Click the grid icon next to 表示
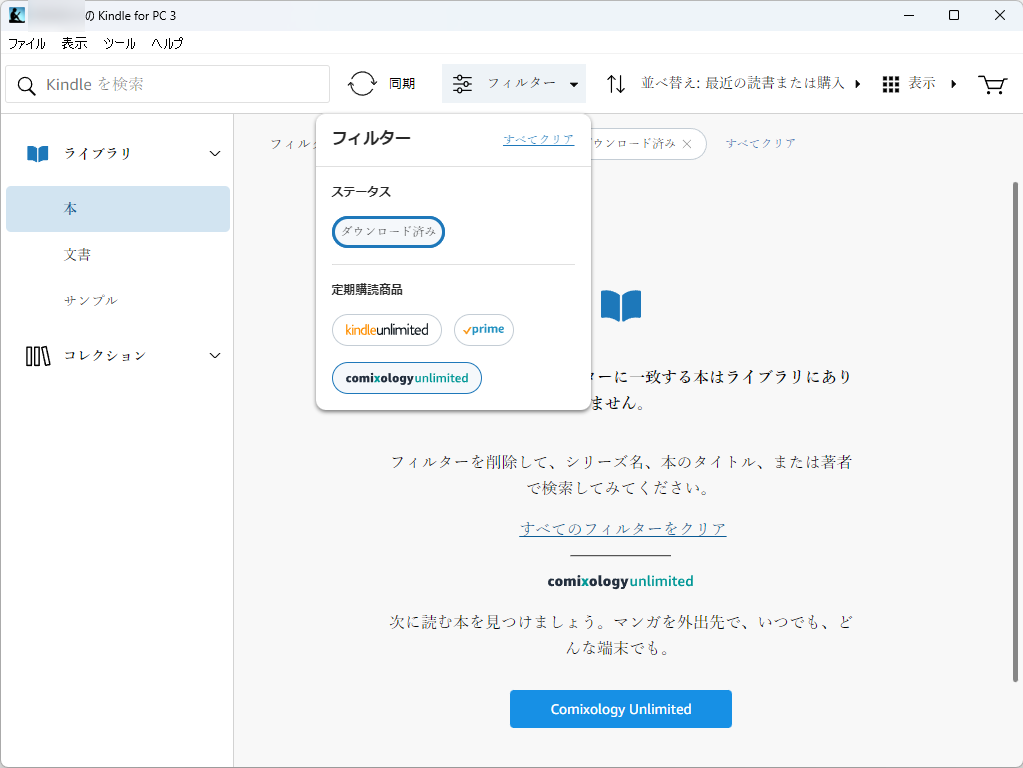Viewport: 1023px width, 768px height. tap(890, 84)
